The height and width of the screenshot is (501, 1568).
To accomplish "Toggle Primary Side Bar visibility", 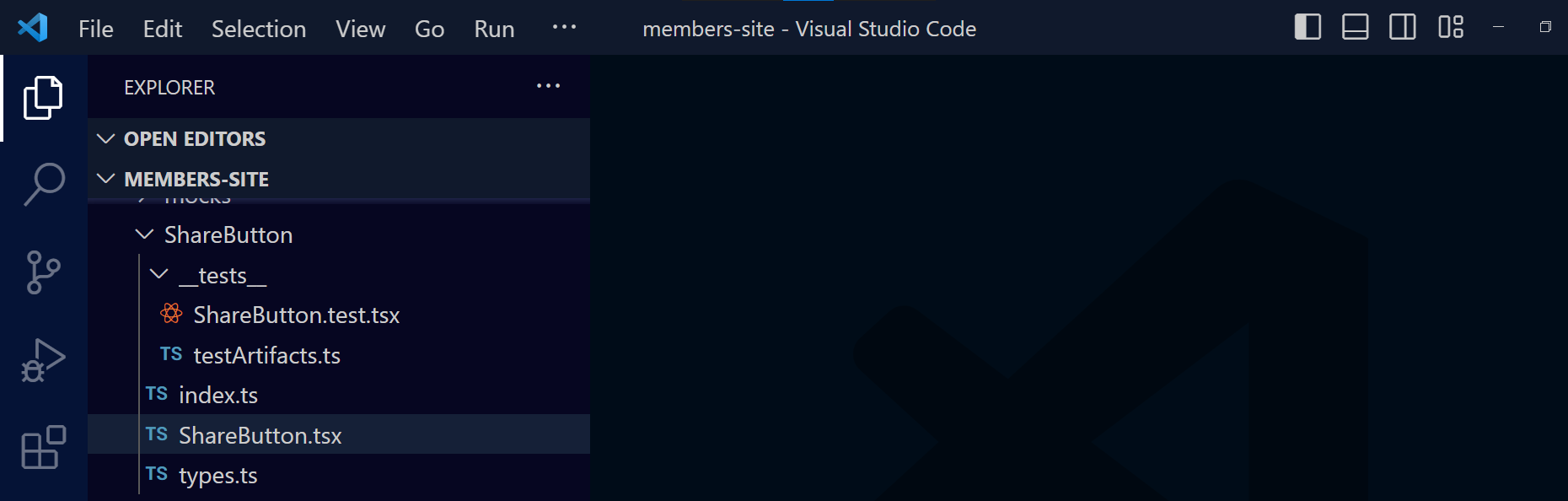I will click(1308, 27).
